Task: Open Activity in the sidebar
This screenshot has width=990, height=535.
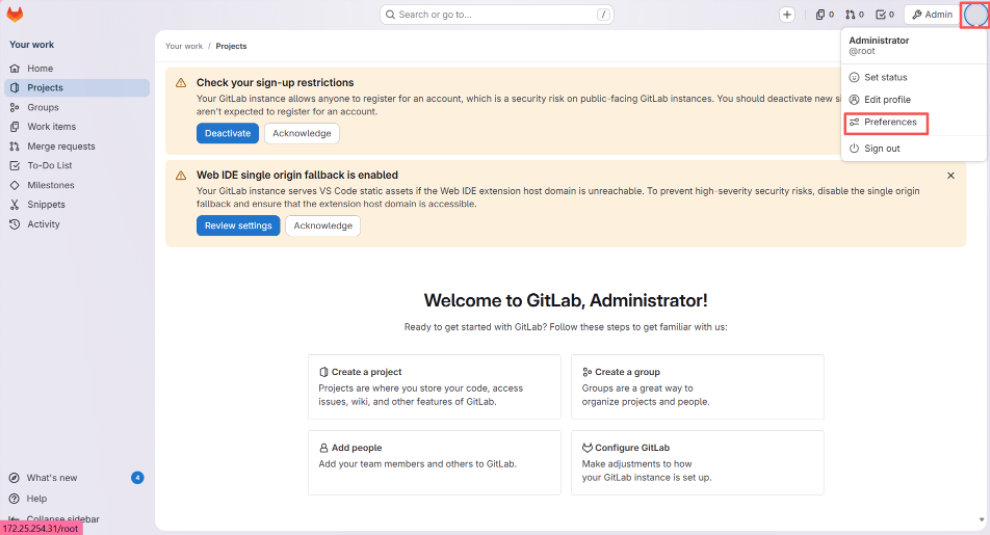Action: (77, 224)
